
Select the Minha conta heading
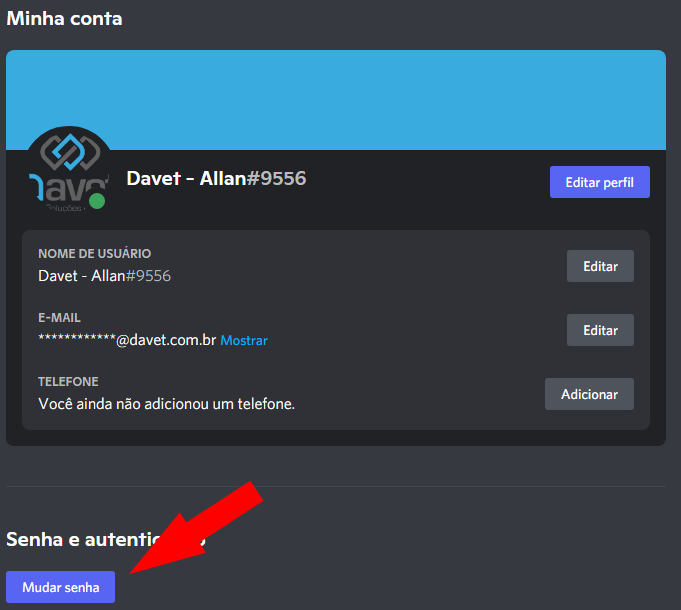point(65,18)
